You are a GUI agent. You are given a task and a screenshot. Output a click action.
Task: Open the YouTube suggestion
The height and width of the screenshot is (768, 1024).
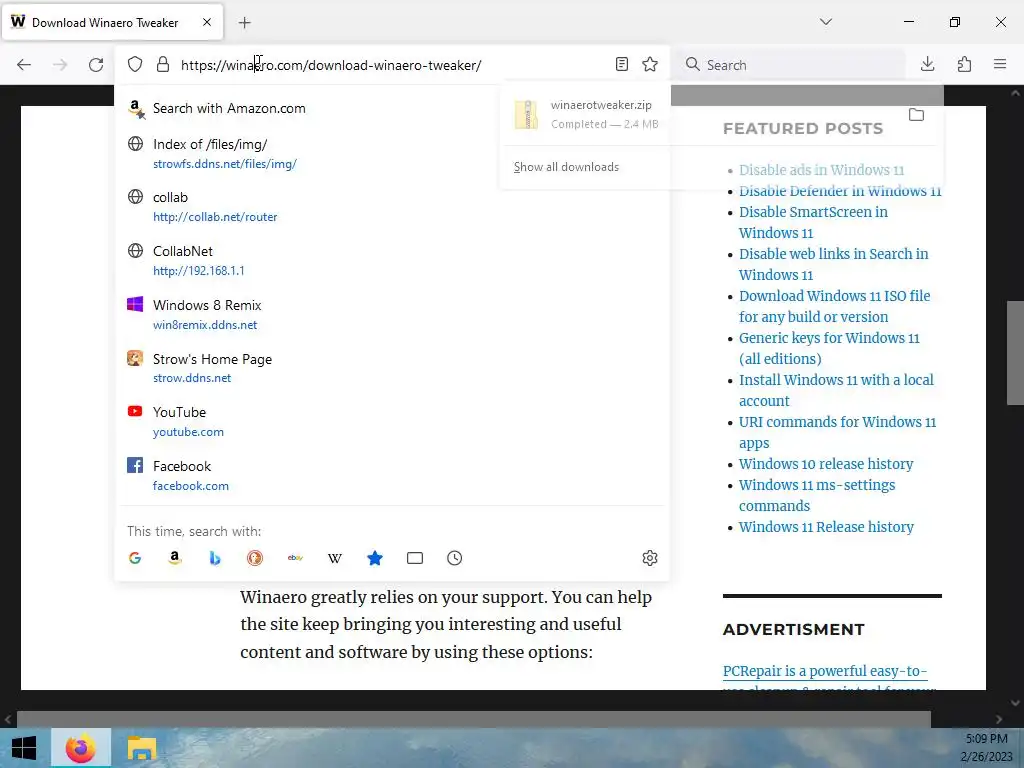[x=392, y=421]
